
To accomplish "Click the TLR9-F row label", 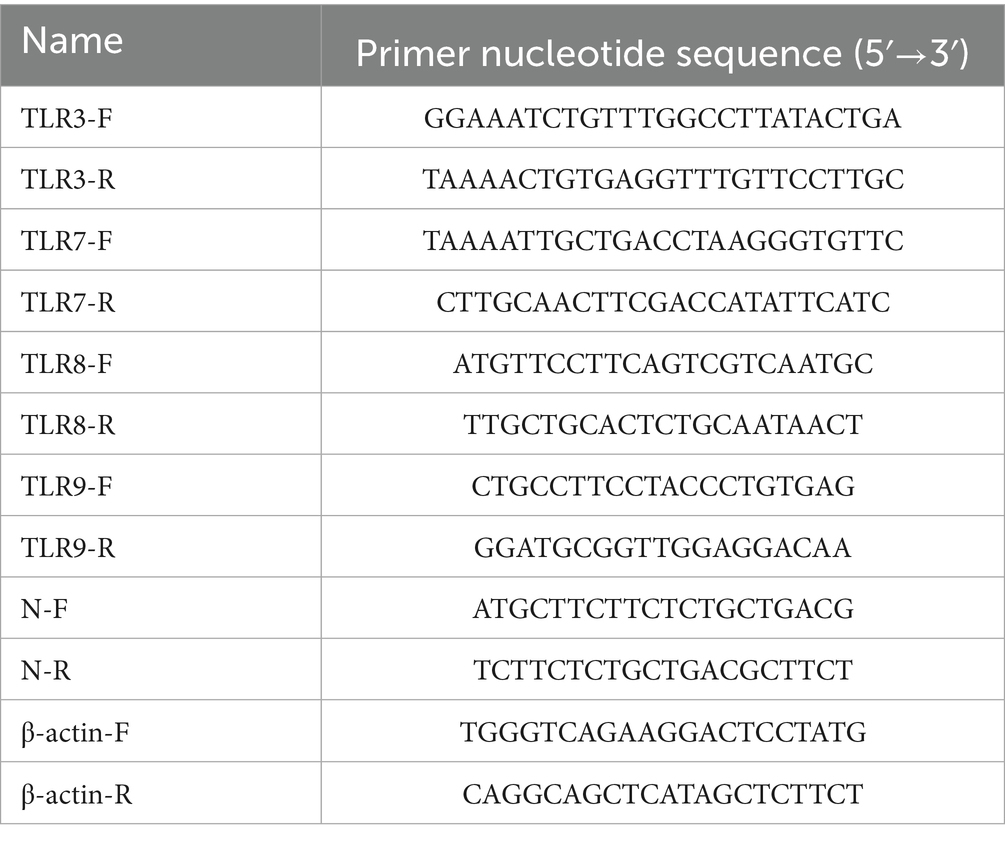I will pos(67,487).
